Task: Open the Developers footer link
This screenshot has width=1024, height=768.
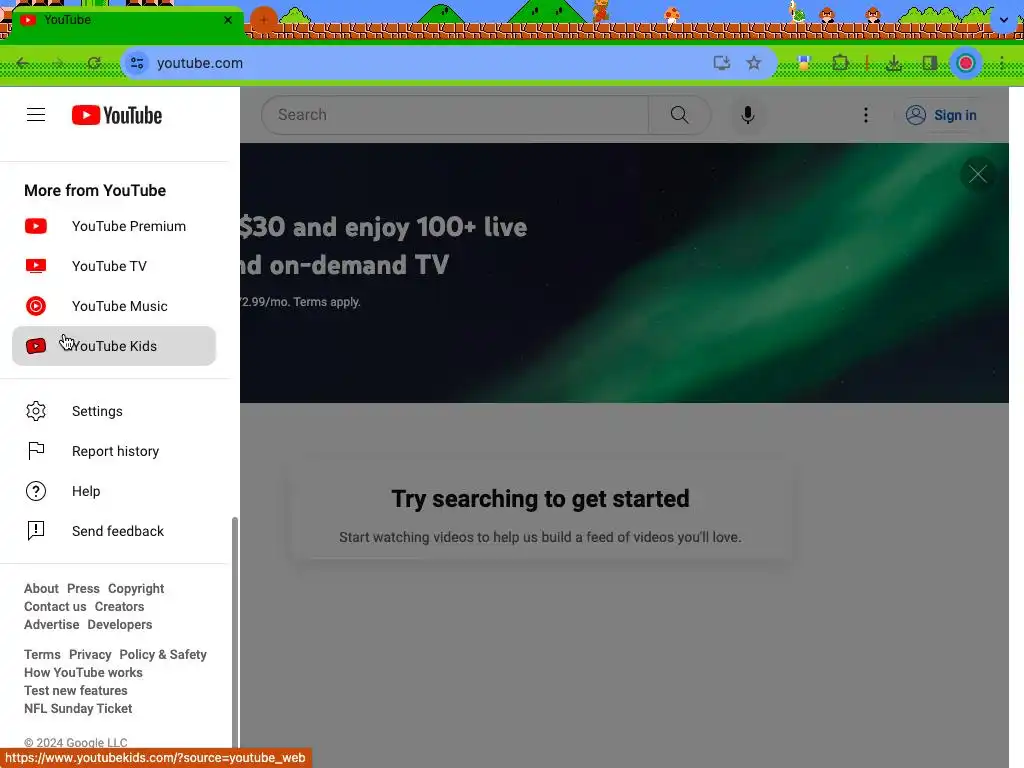Action: 120,624
